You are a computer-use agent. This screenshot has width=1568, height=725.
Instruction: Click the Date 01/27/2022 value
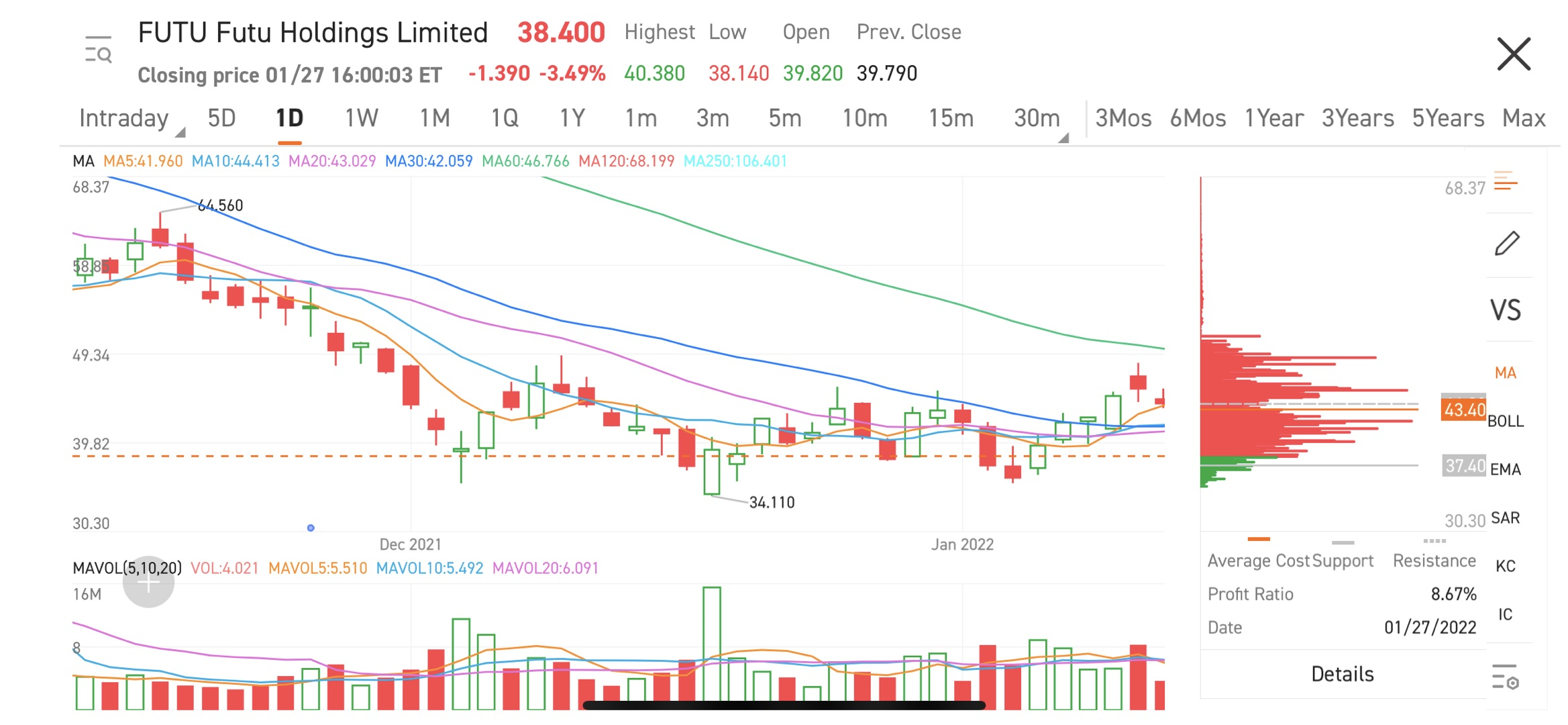point(1430,627)
